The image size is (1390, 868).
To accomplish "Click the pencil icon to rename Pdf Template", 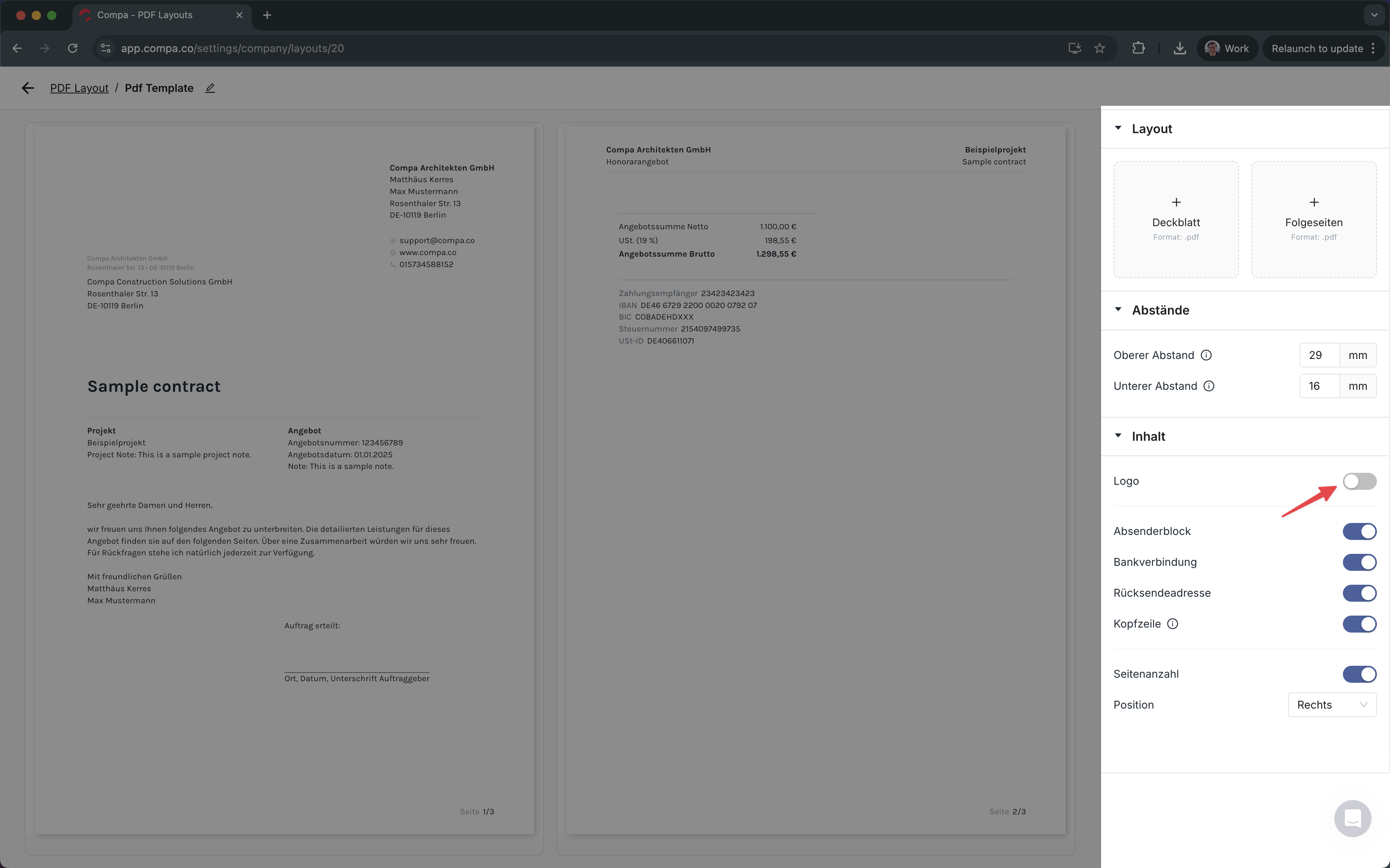I will pyautogui.click(x=210, y=88).
